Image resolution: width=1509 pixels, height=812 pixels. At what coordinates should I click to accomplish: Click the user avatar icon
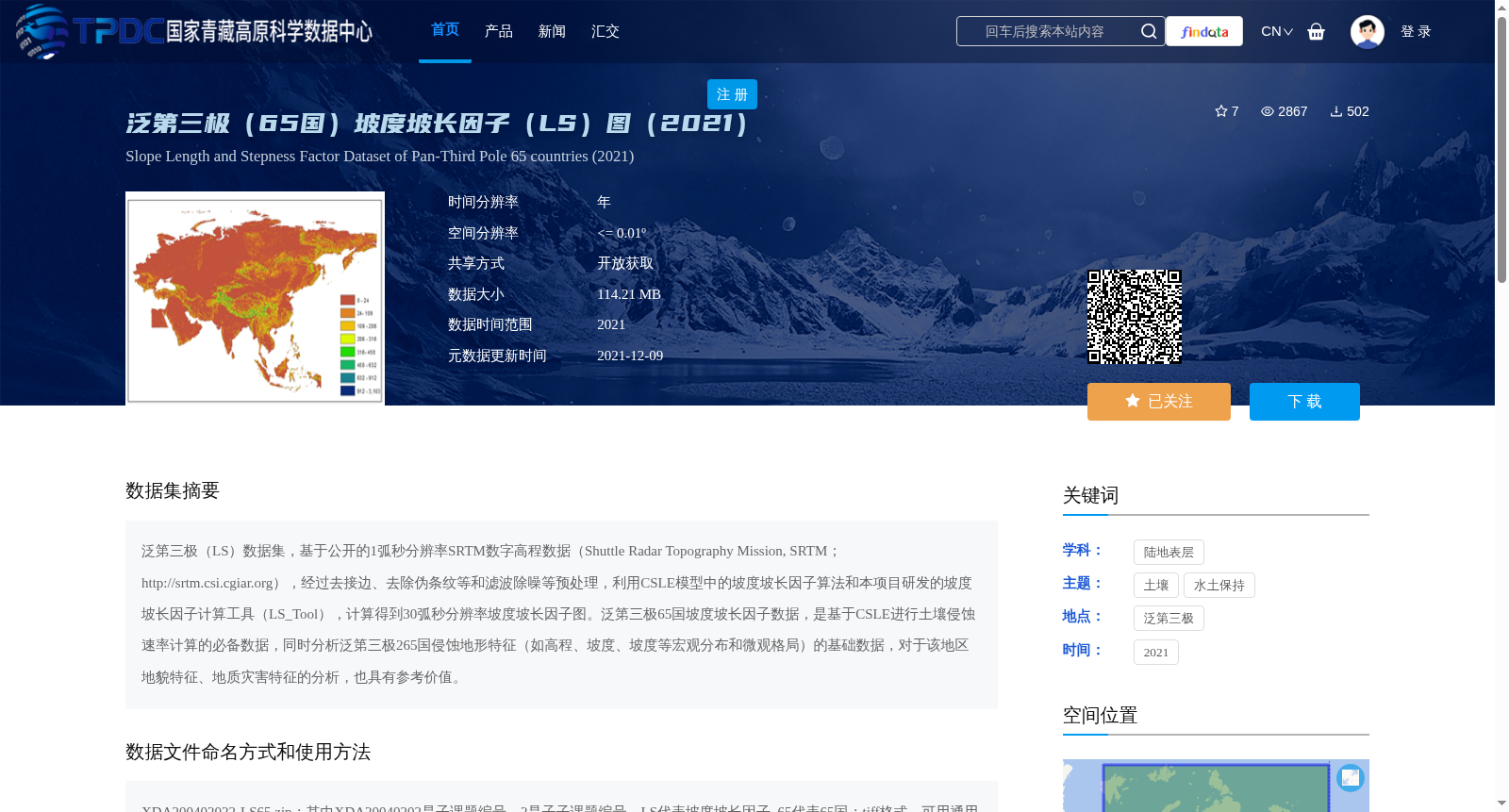[x=1367, y=31]
